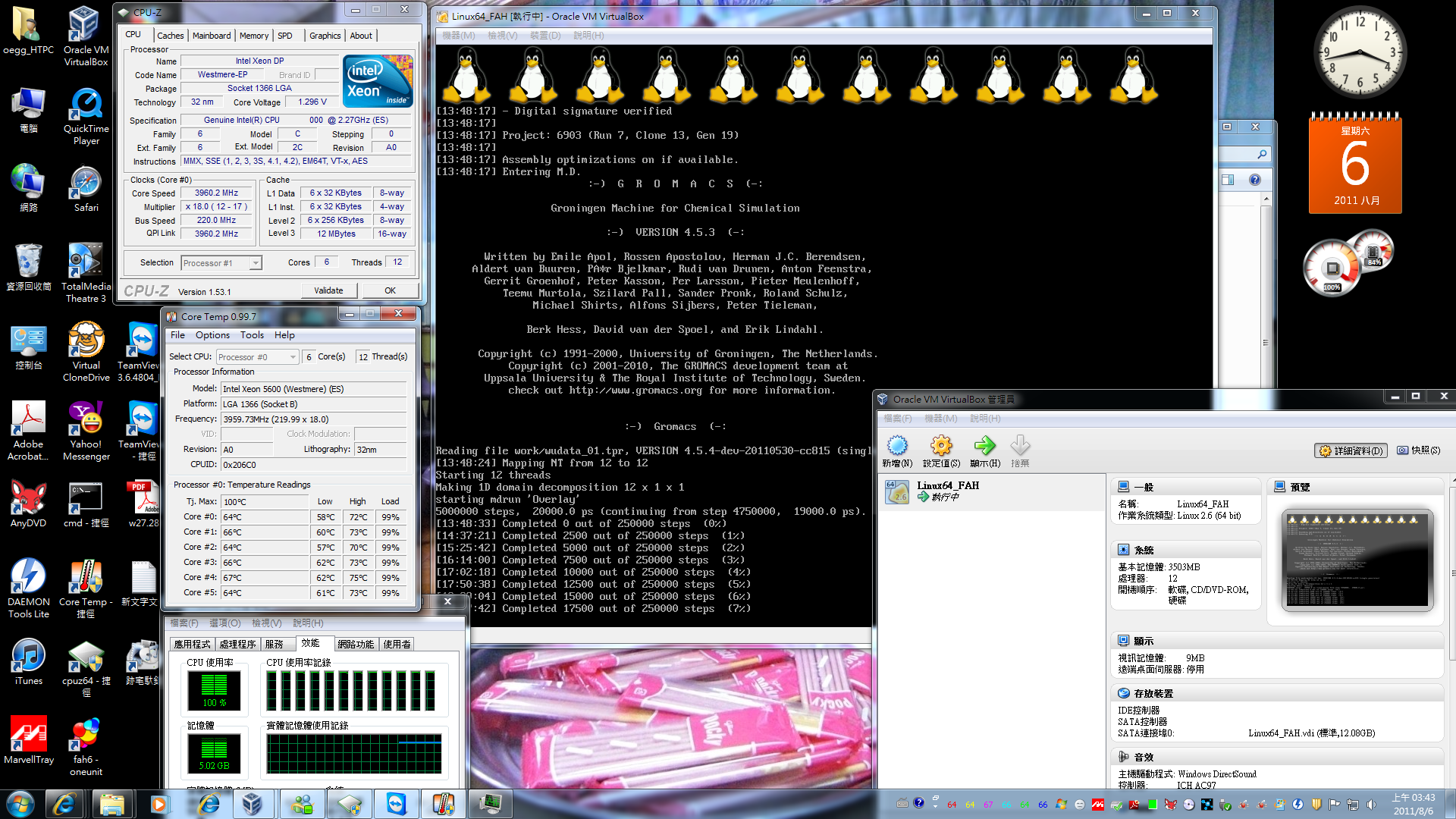Open the Memory tab in CPU-Z
The width and height of the screenshot is (1456, 819).
(253, 36)
